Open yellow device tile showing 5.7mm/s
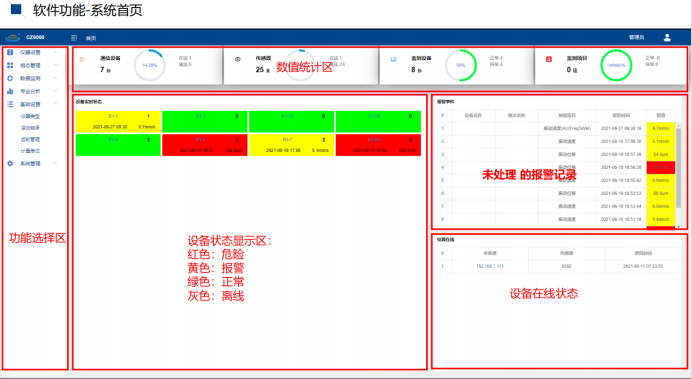This screenshot has height=379, width=692. click(x=118, y=122)
